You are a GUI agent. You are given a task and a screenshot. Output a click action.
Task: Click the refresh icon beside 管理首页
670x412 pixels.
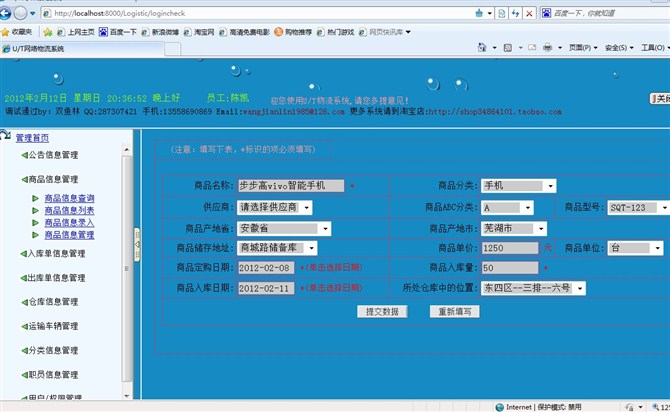coord(6,136)
